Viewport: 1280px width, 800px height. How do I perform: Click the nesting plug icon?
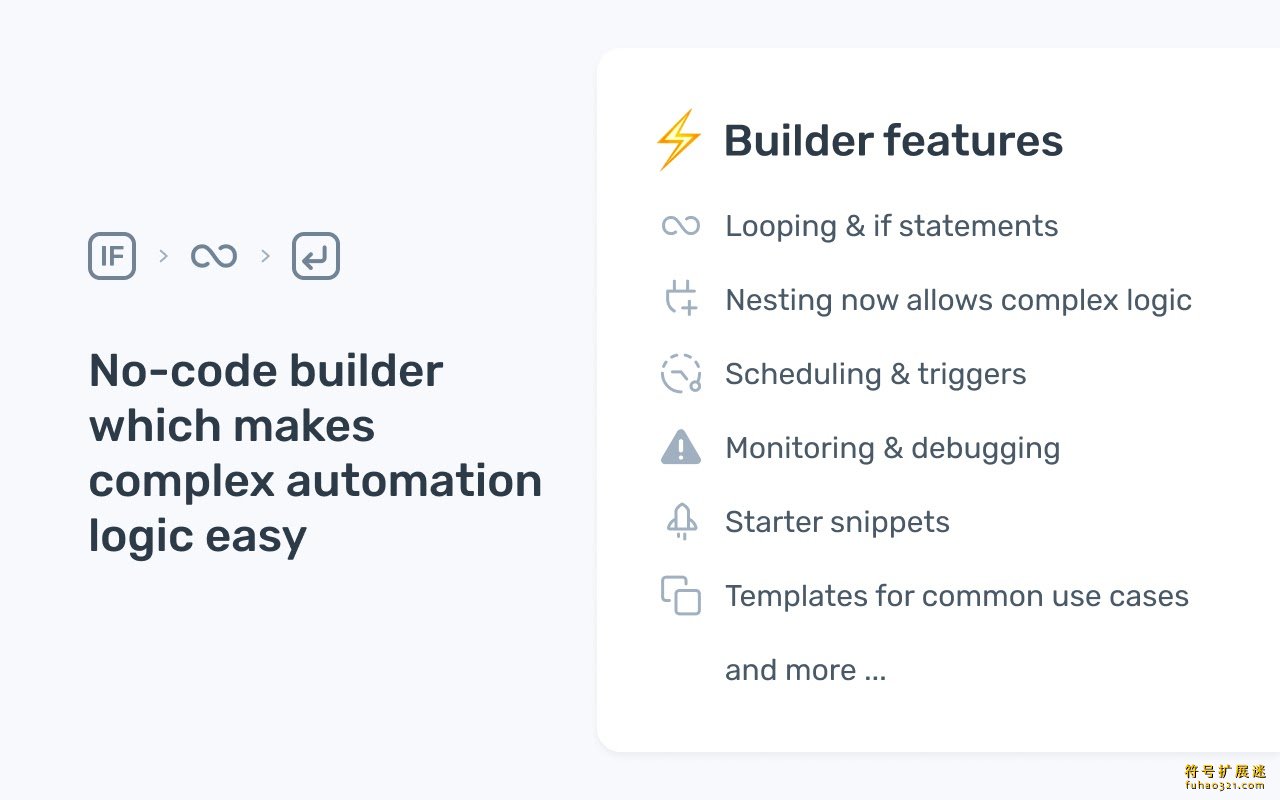coord(681,299)
